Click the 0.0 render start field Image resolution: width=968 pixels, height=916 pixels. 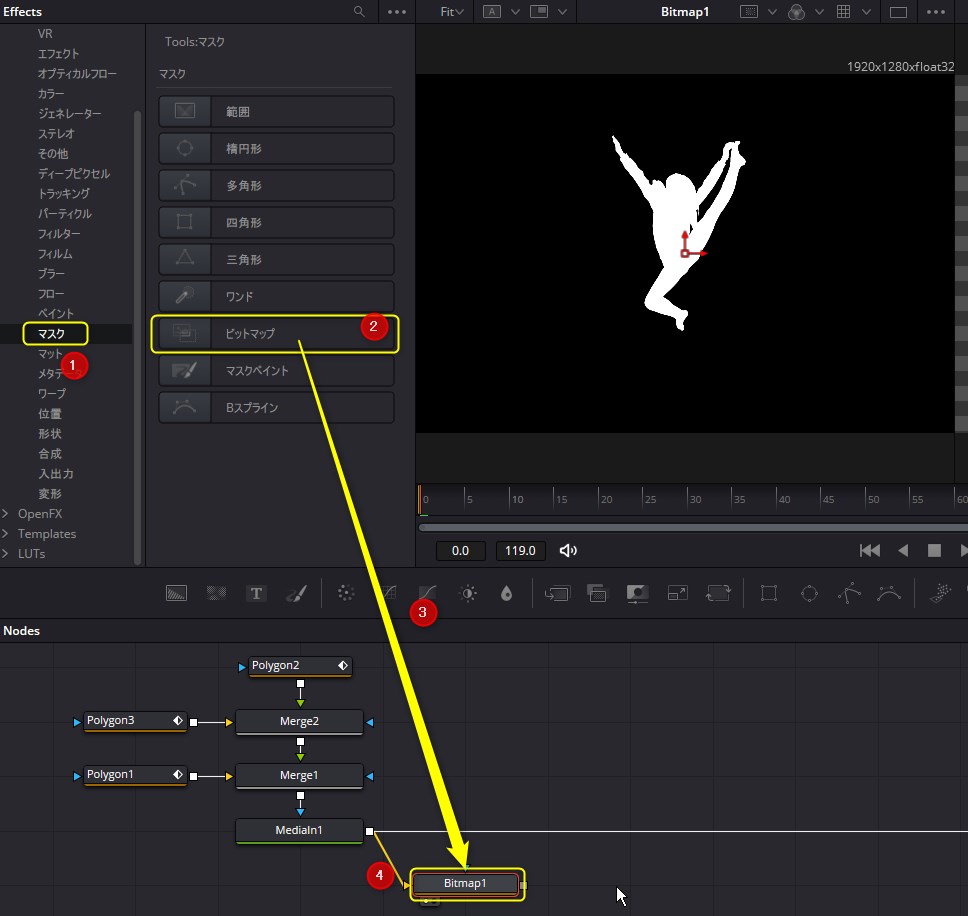[x=461, y=551]
